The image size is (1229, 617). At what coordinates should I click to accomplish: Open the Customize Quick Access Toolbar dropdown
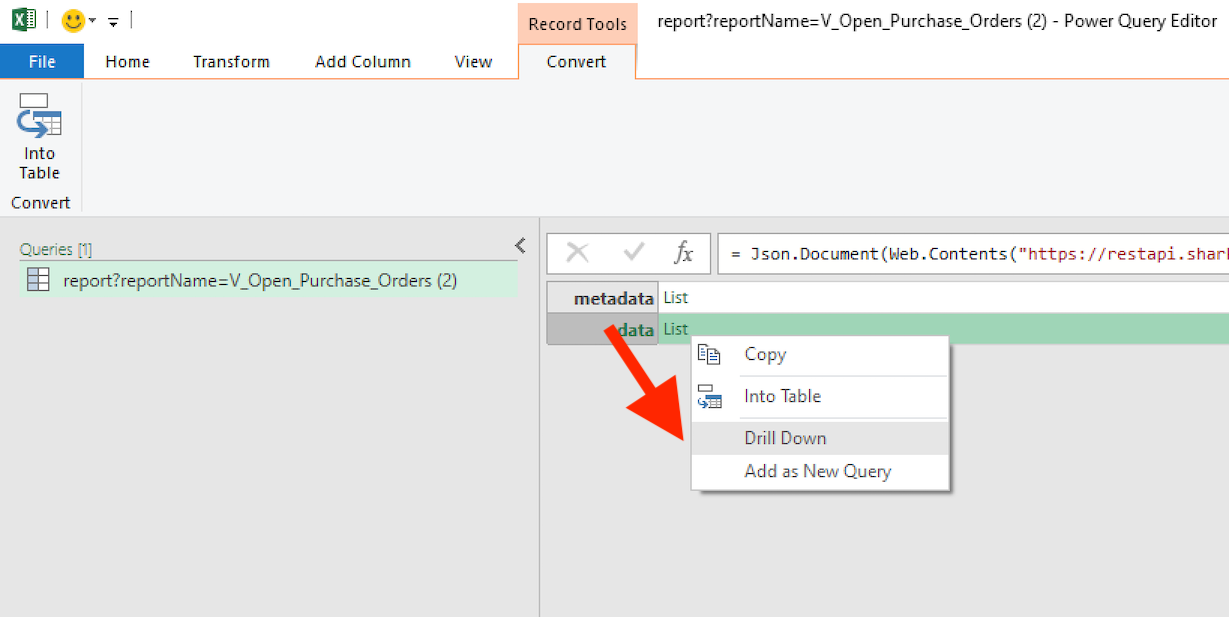coord(113,21)
